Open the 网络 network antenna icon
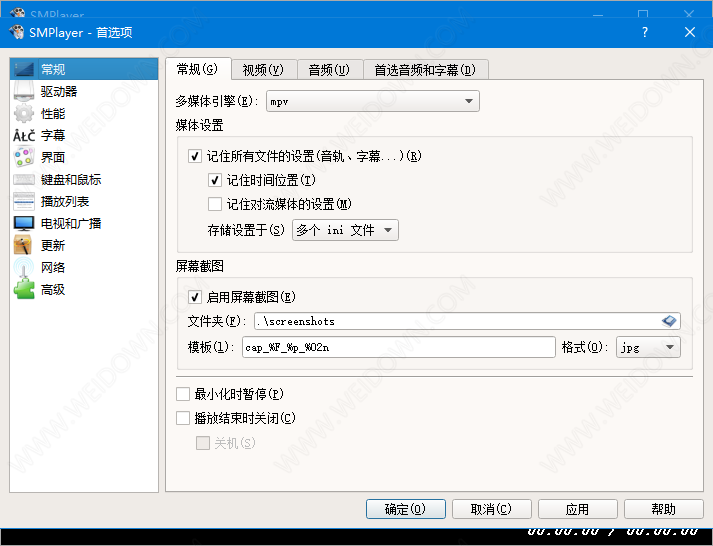 (x=24, y=267)
